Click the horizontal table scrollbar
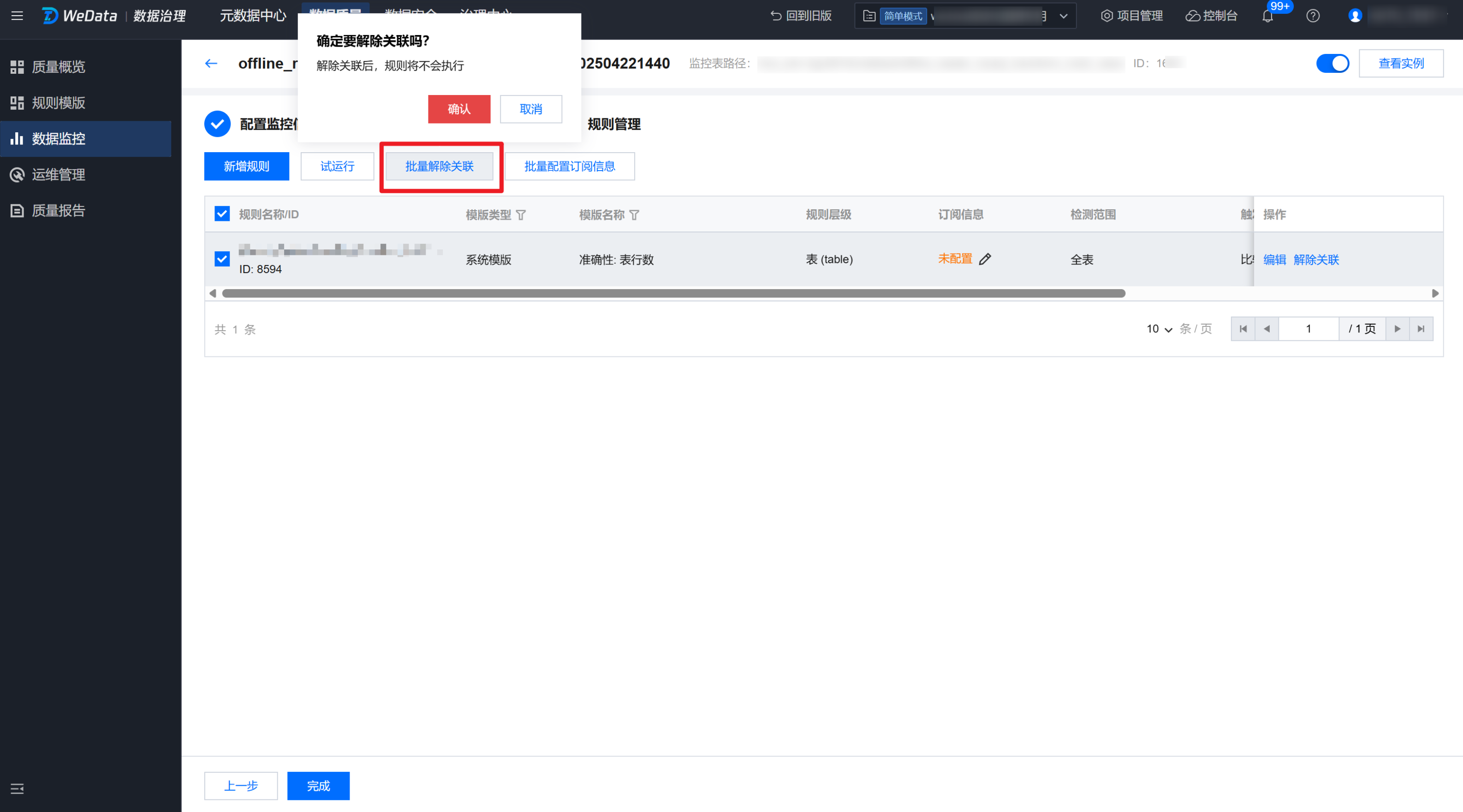The height and width of the screenshot is (812, 1463). point(673,294)
